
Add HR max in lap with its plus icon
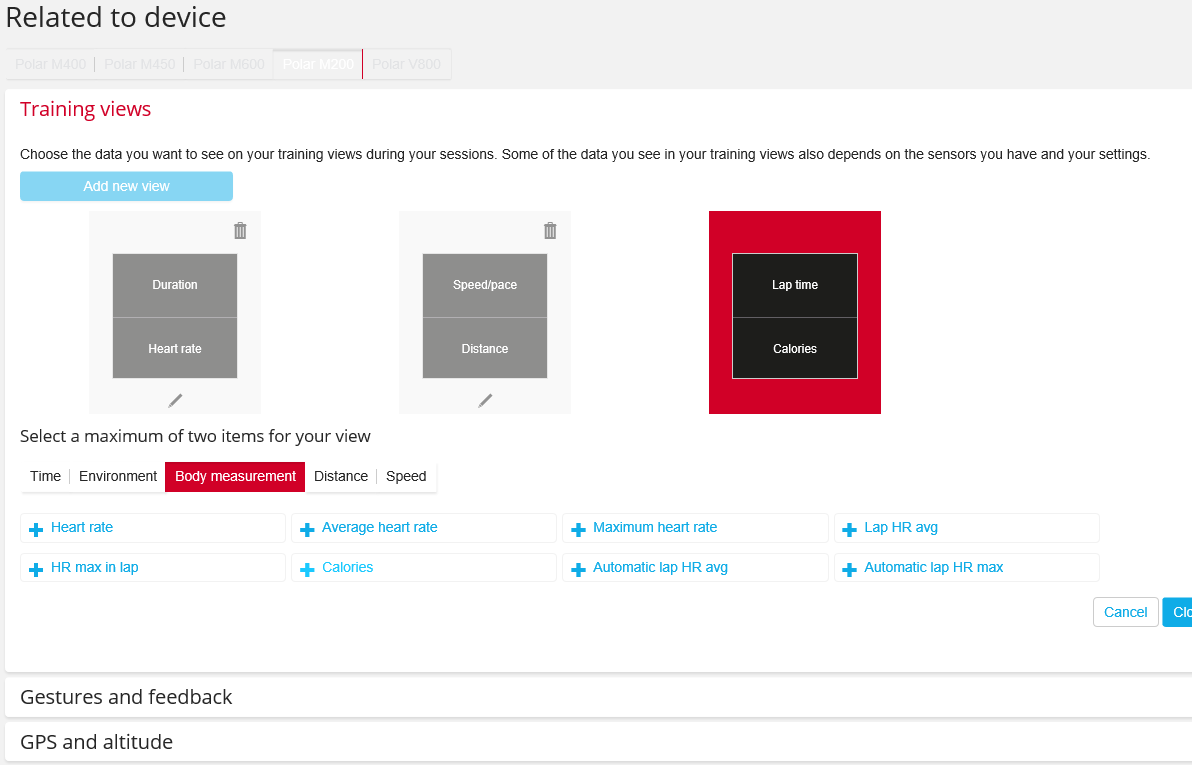tap(35, 567)
